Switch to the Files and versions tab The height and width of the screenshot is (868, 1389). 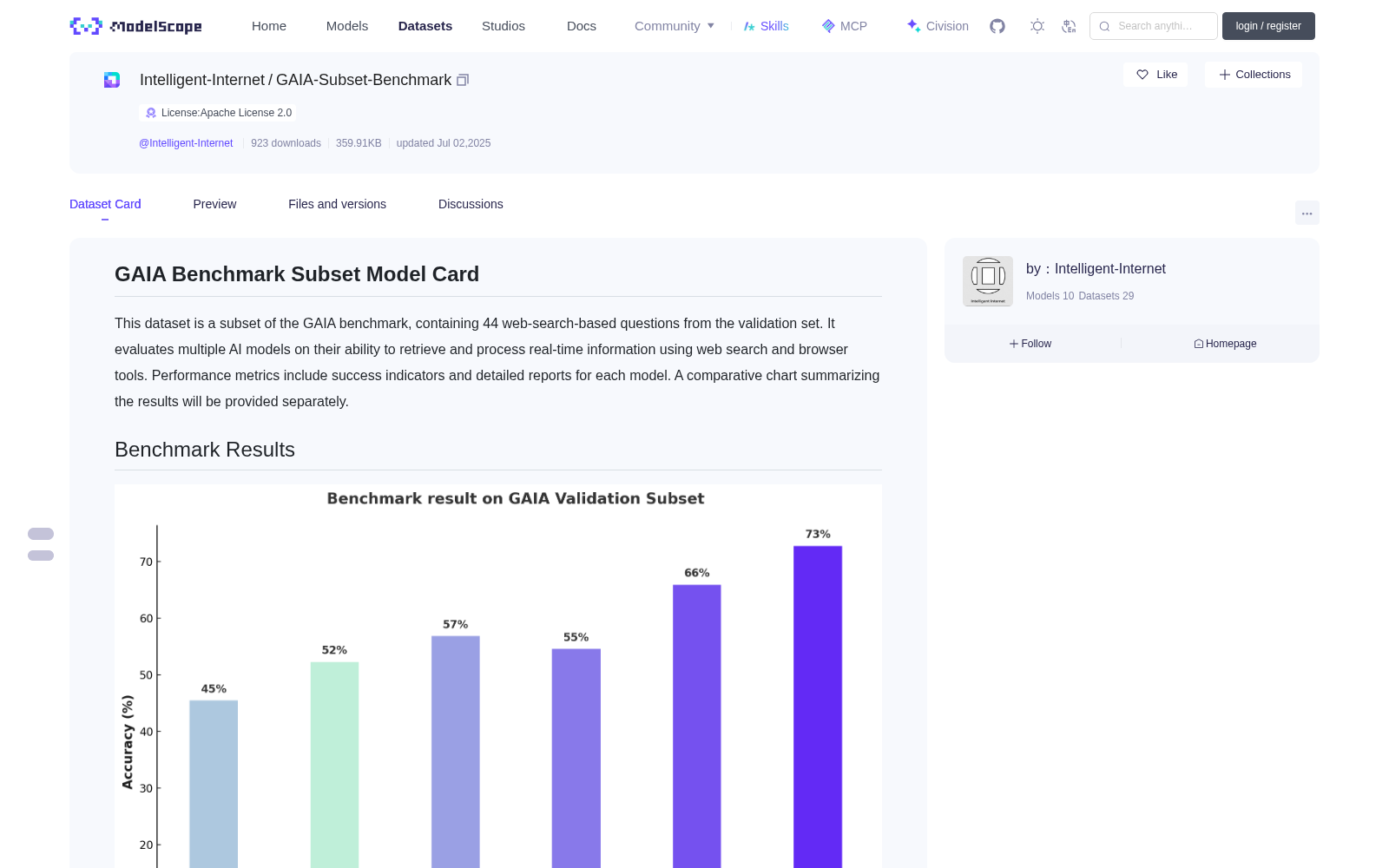pos(337,204)
